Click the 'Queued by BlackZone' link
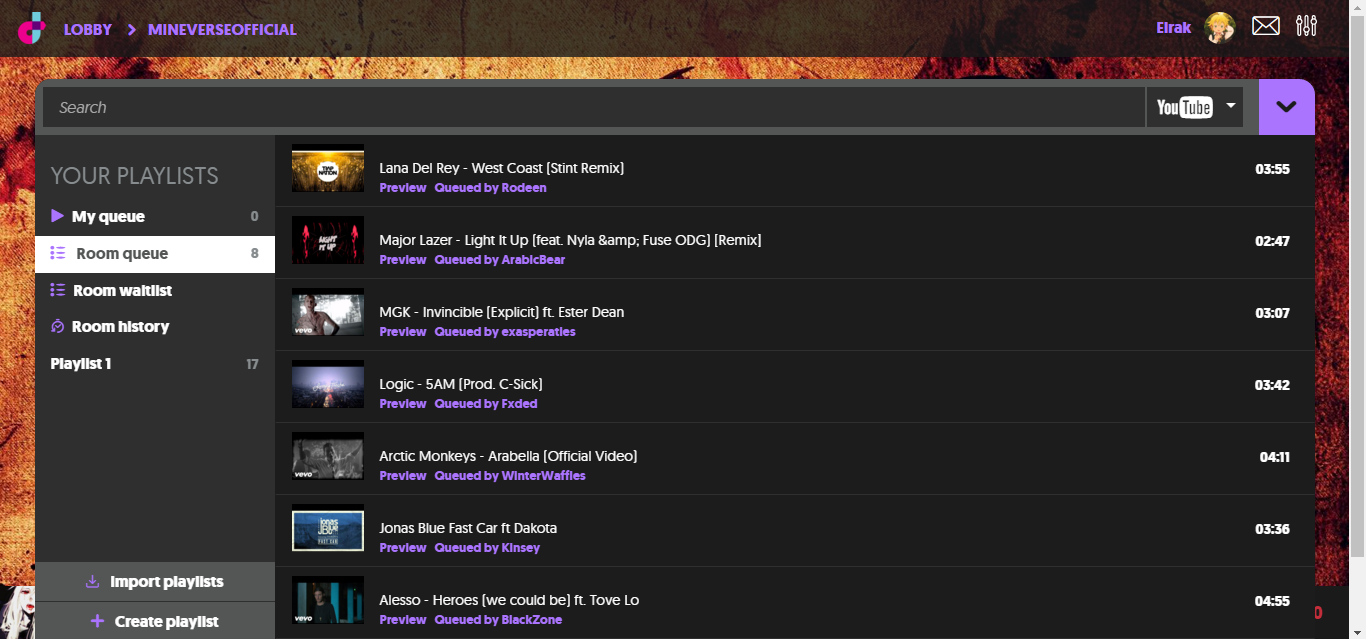The image size is (1366, 639). pyautogui.click(x=498, y=620)
